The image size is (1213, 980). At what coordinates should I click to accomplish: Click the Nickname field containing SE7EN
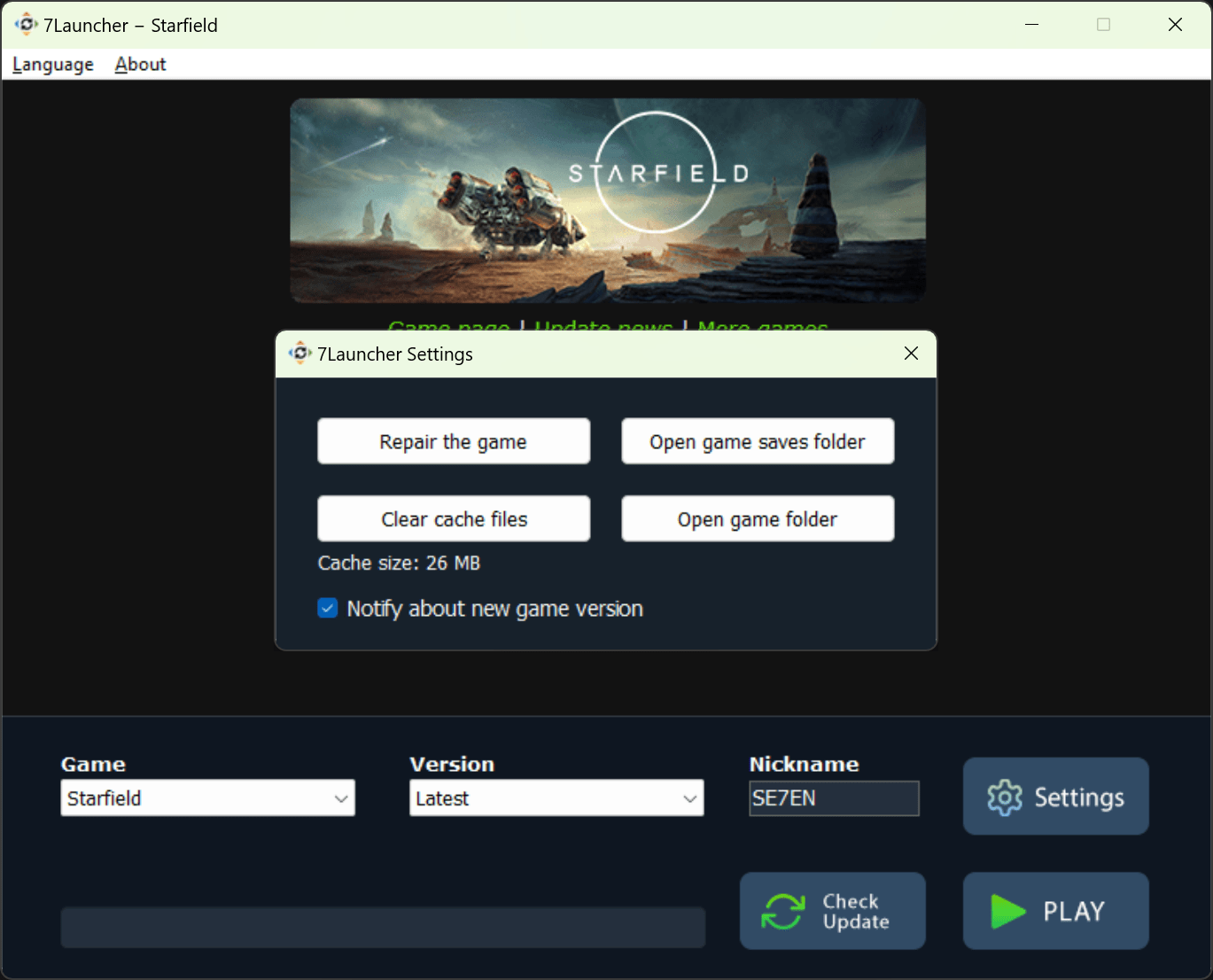[834, 798]
